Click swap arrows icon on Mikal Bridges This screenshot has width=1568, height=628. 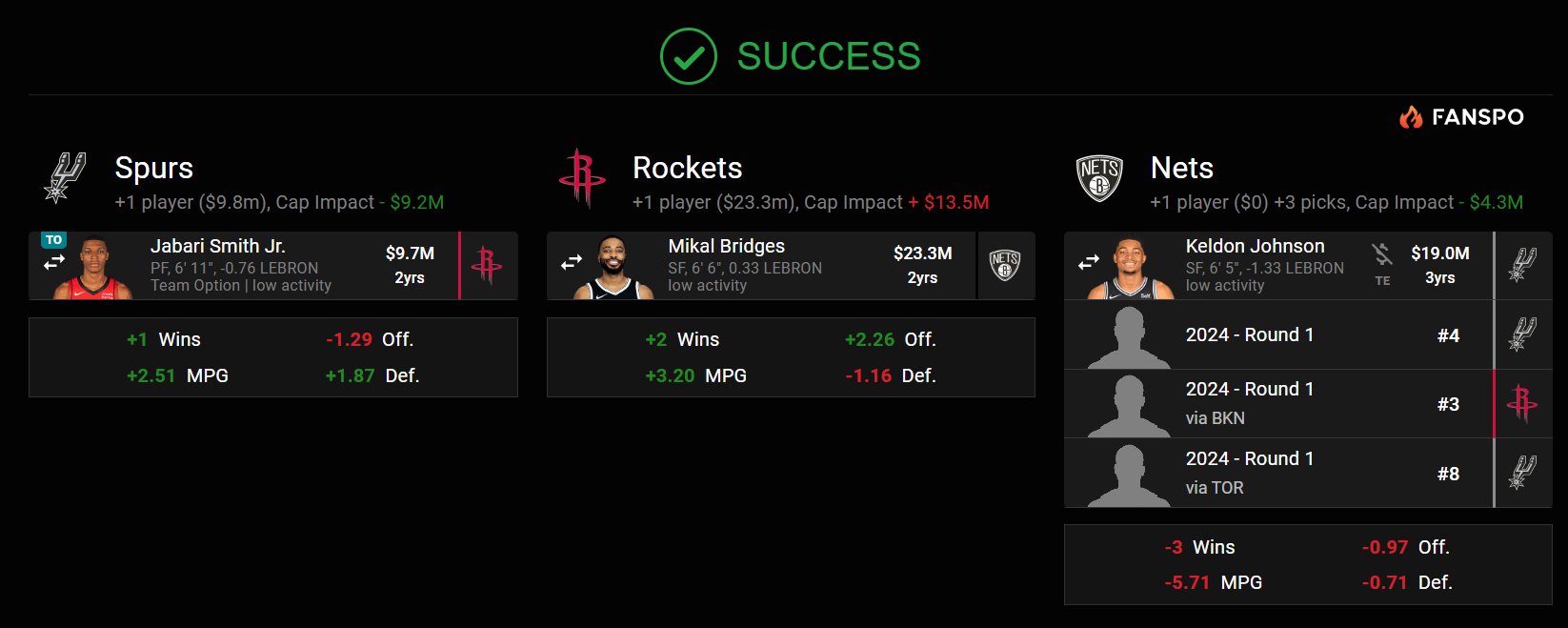572,262
